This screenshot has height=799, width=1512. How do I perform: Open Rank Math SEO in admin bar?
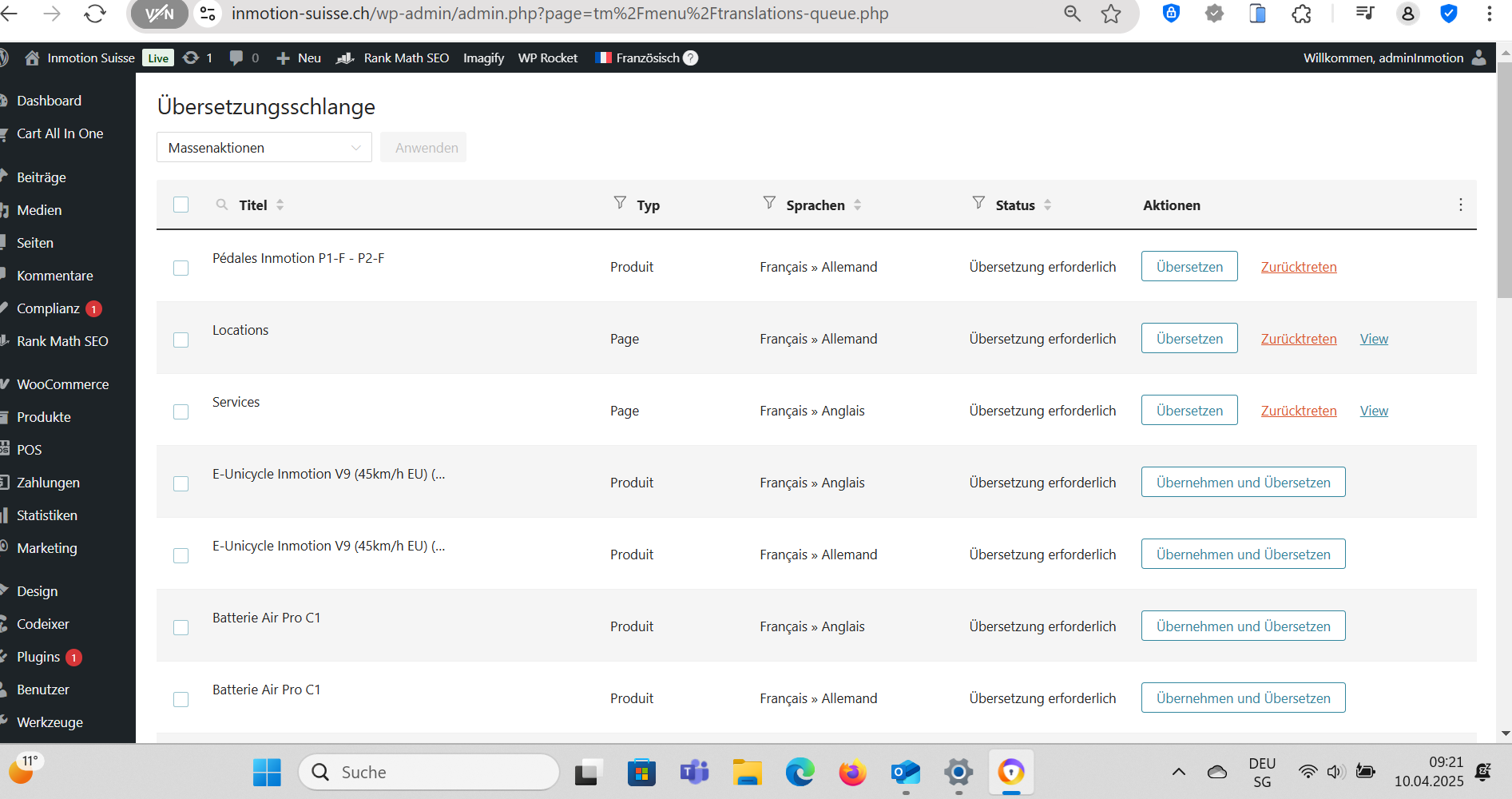(x=393, y=58)
